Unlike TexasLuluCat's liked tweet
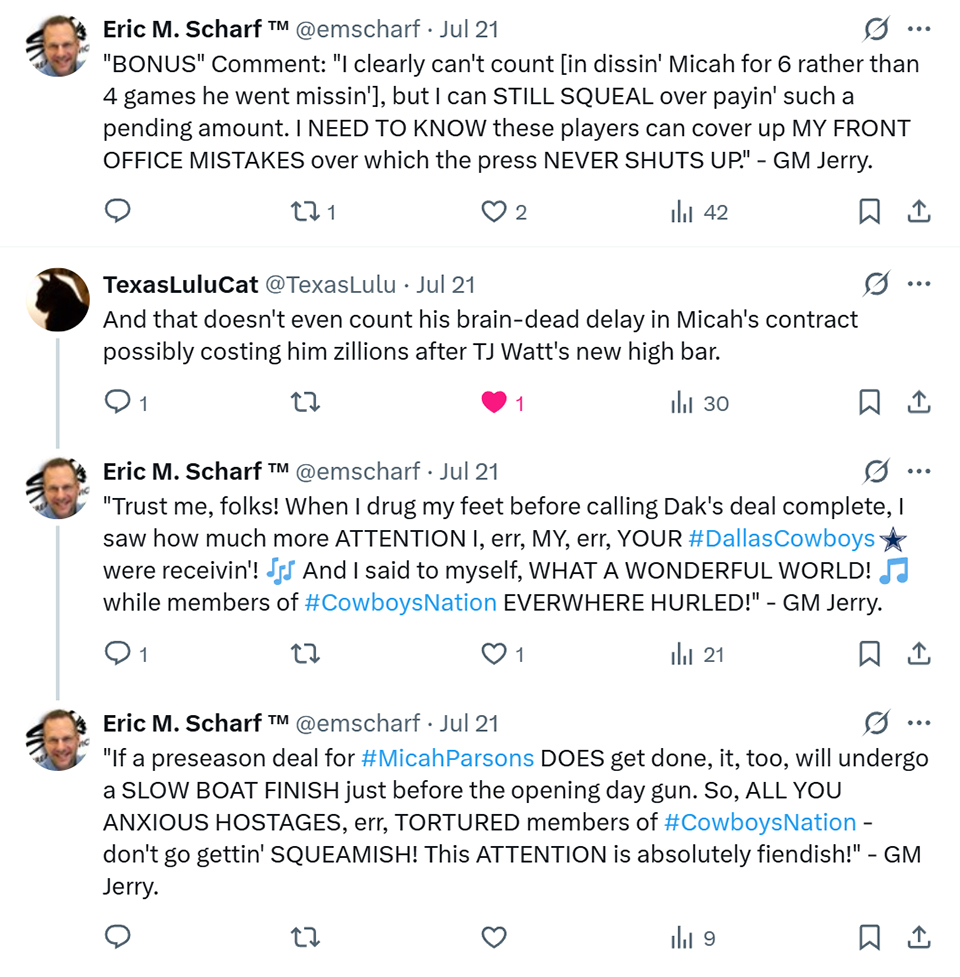The image size is (960, 977). [494, 403]
